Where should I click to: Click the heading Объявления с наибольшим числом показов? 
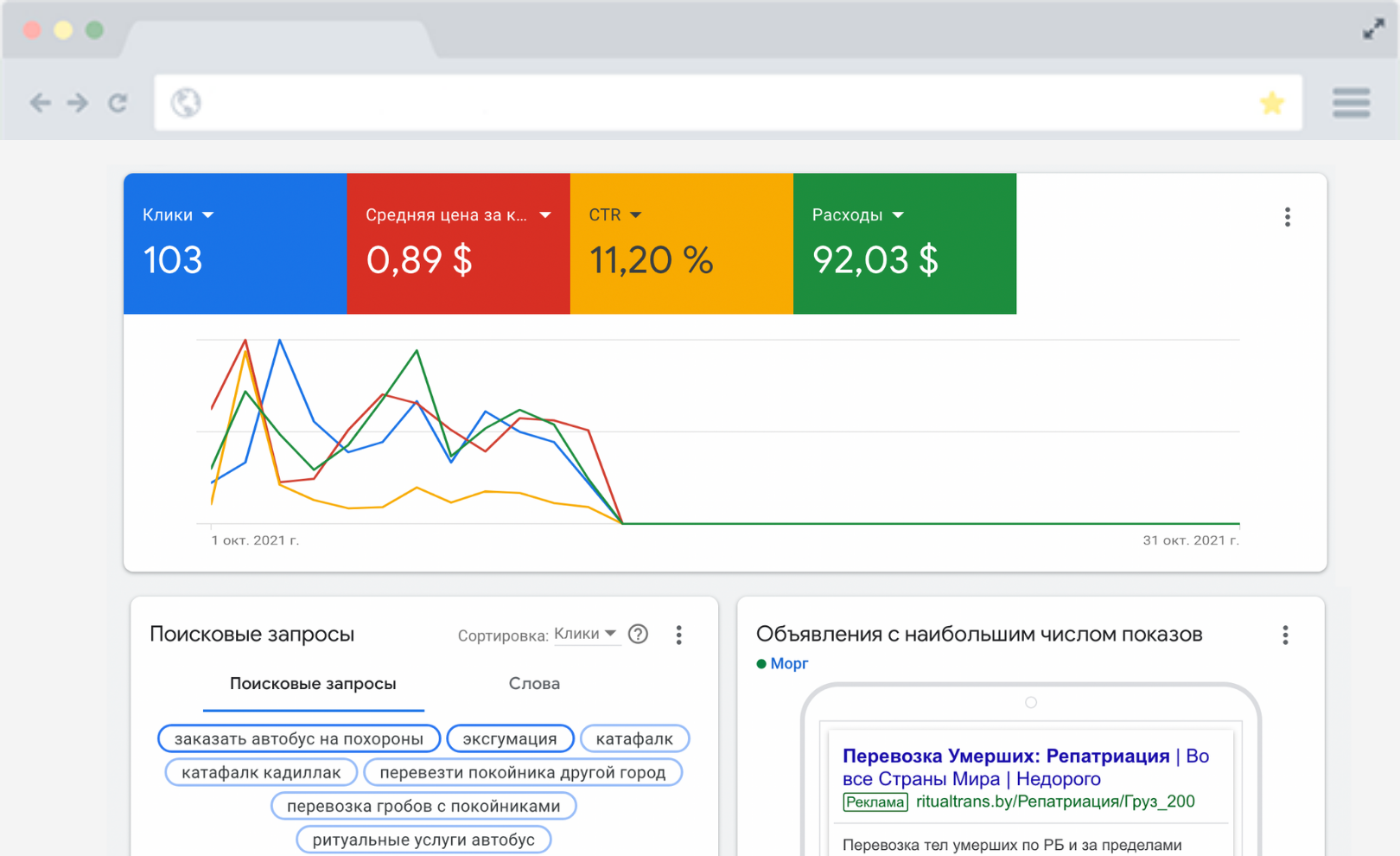click(x=979, y=635)
